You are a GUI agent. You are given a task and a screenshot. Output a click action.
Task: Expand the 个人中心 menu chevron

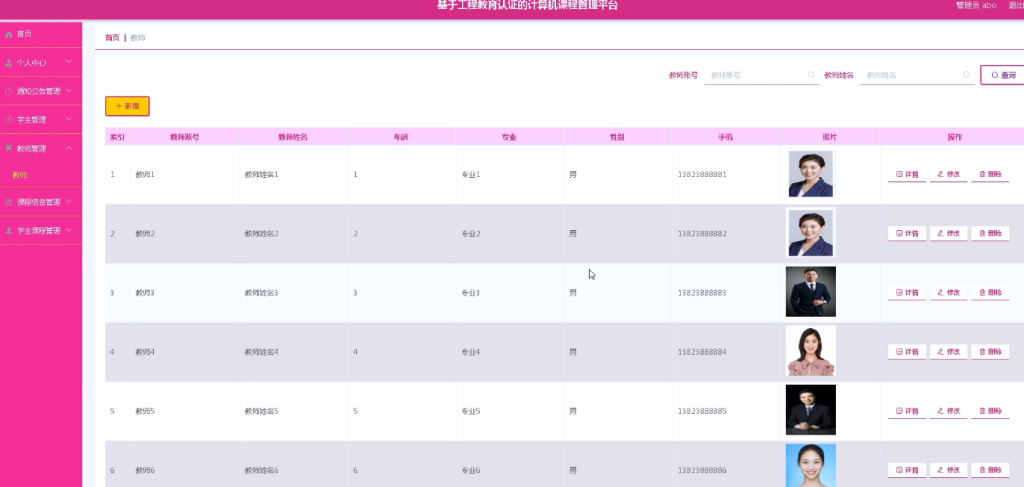pos(69,63)
